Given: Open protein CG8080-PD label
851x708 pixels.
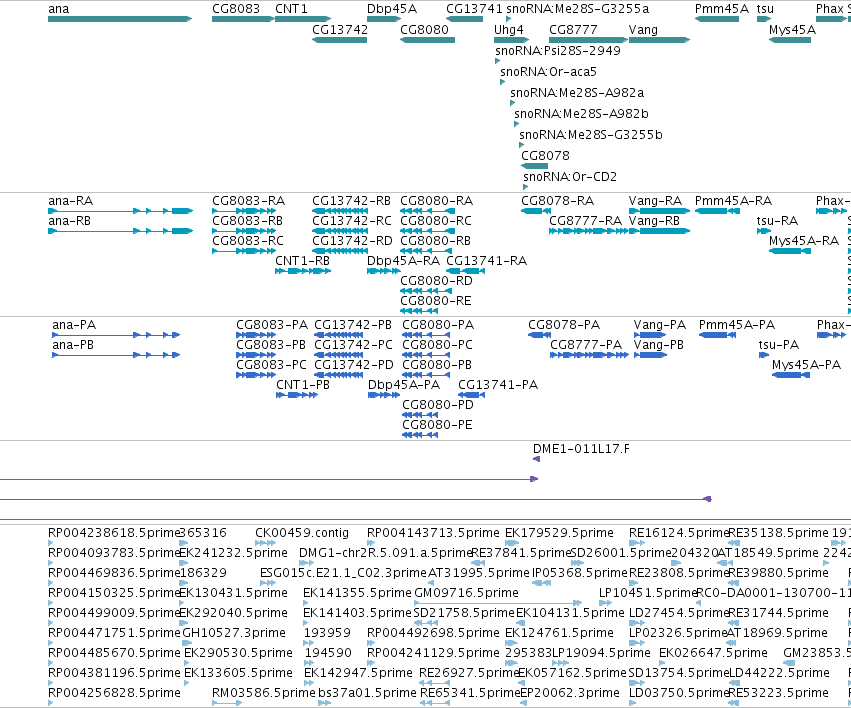Looking at the screenshot, I should click(438, 405).
